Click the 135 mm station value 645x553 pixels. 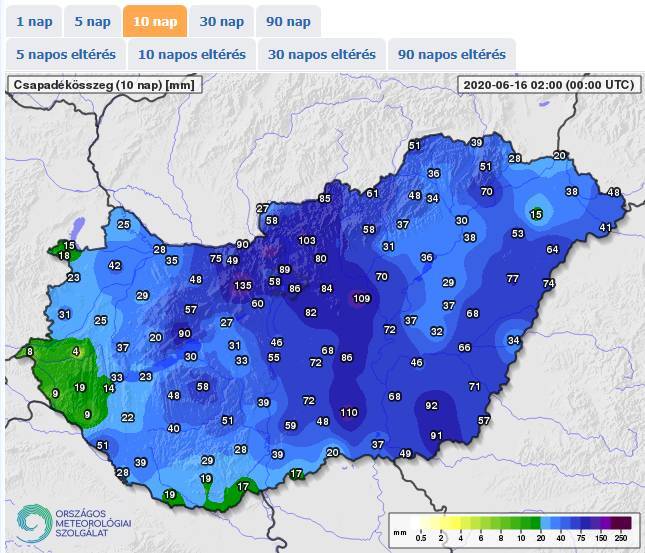243,286
